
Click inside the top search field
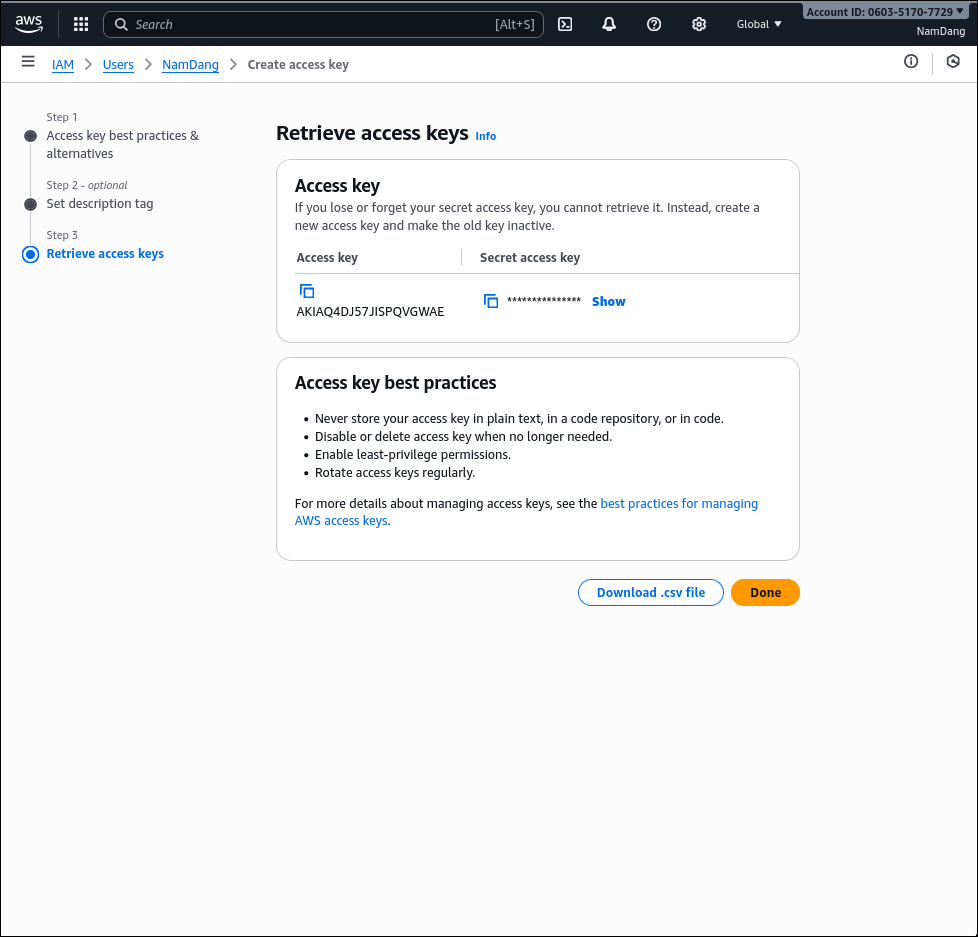point(300,24)
